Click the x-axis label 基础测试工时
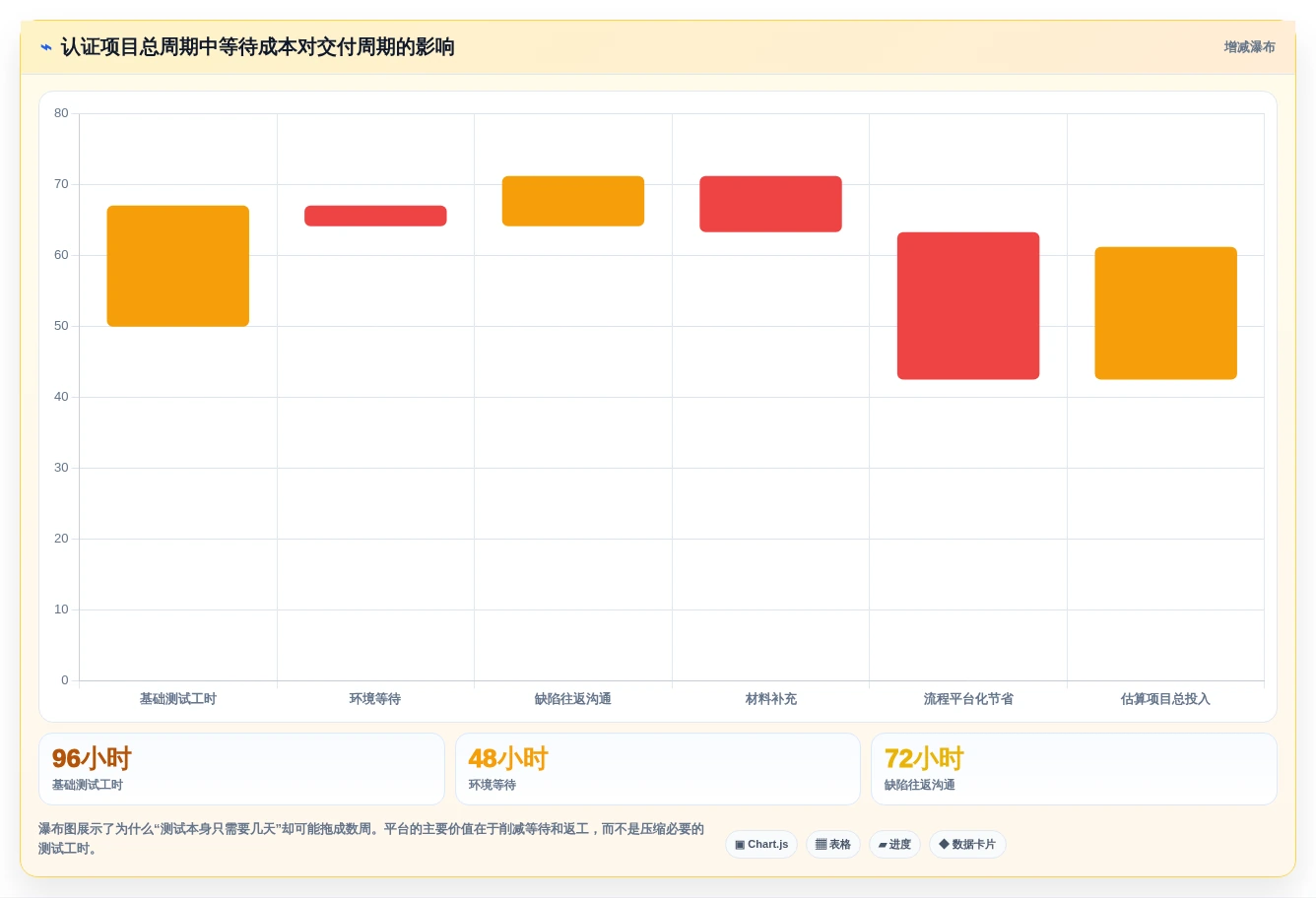Image resolution: width=1316 pixels, height=898 pixels. 178,699
